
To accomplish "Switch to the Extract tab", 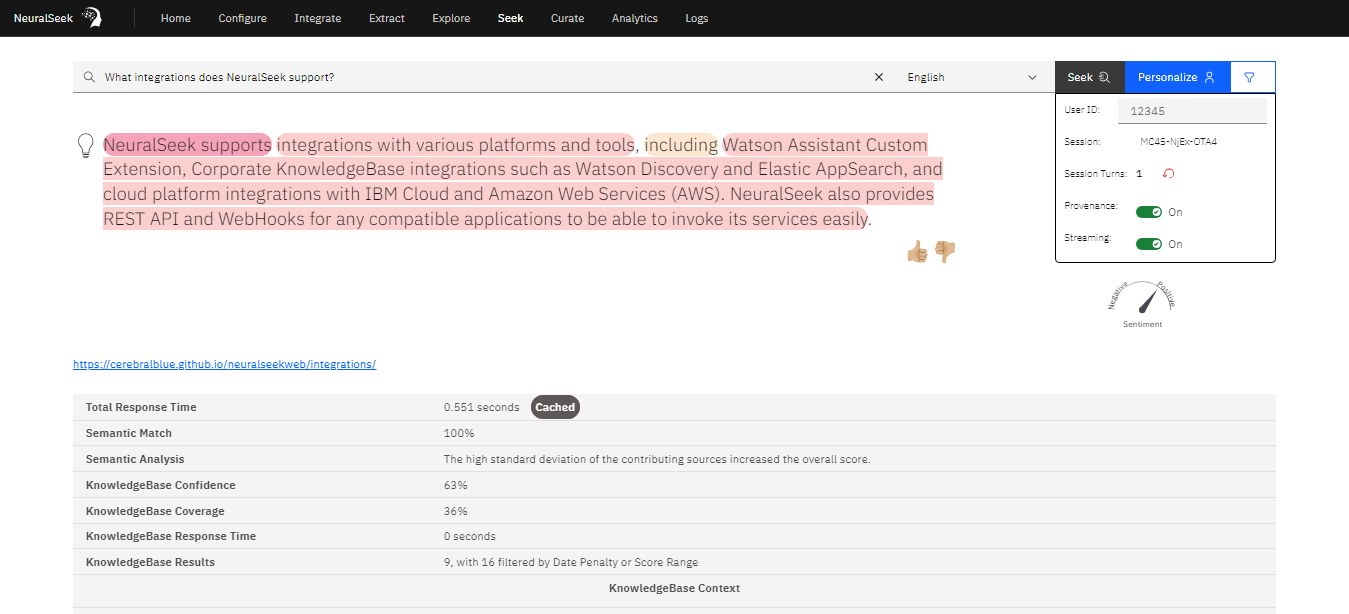I will click(387, 18).
